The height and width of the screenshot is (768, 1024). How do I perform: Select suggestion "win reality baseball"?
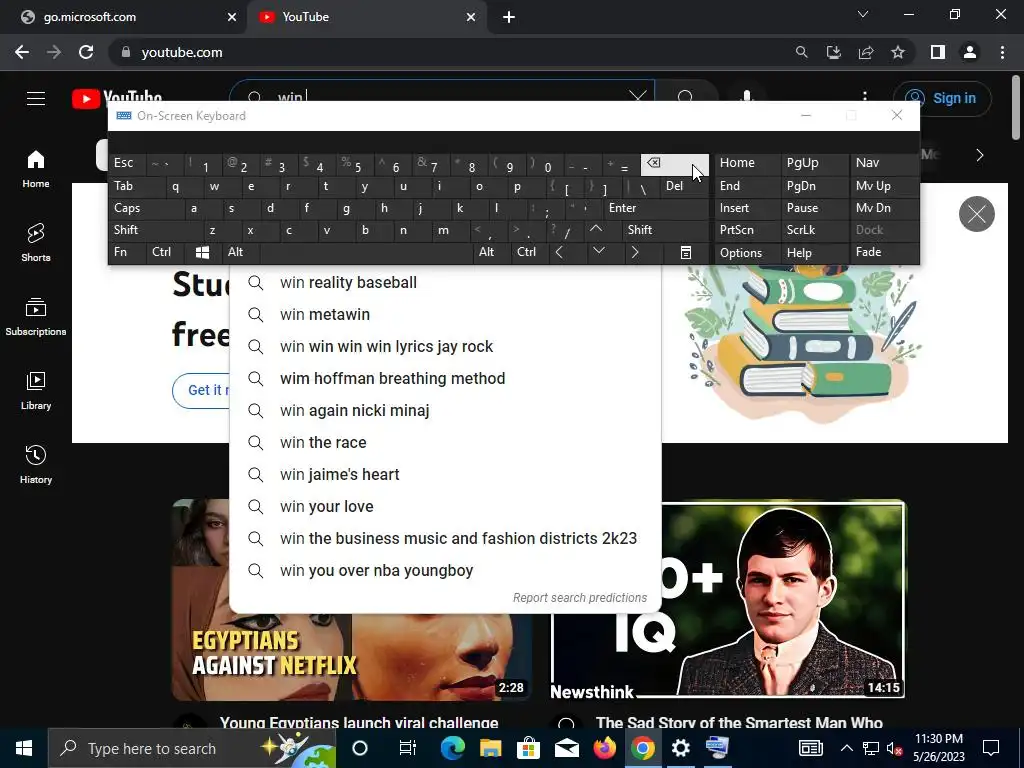click(x=445, y=283)
